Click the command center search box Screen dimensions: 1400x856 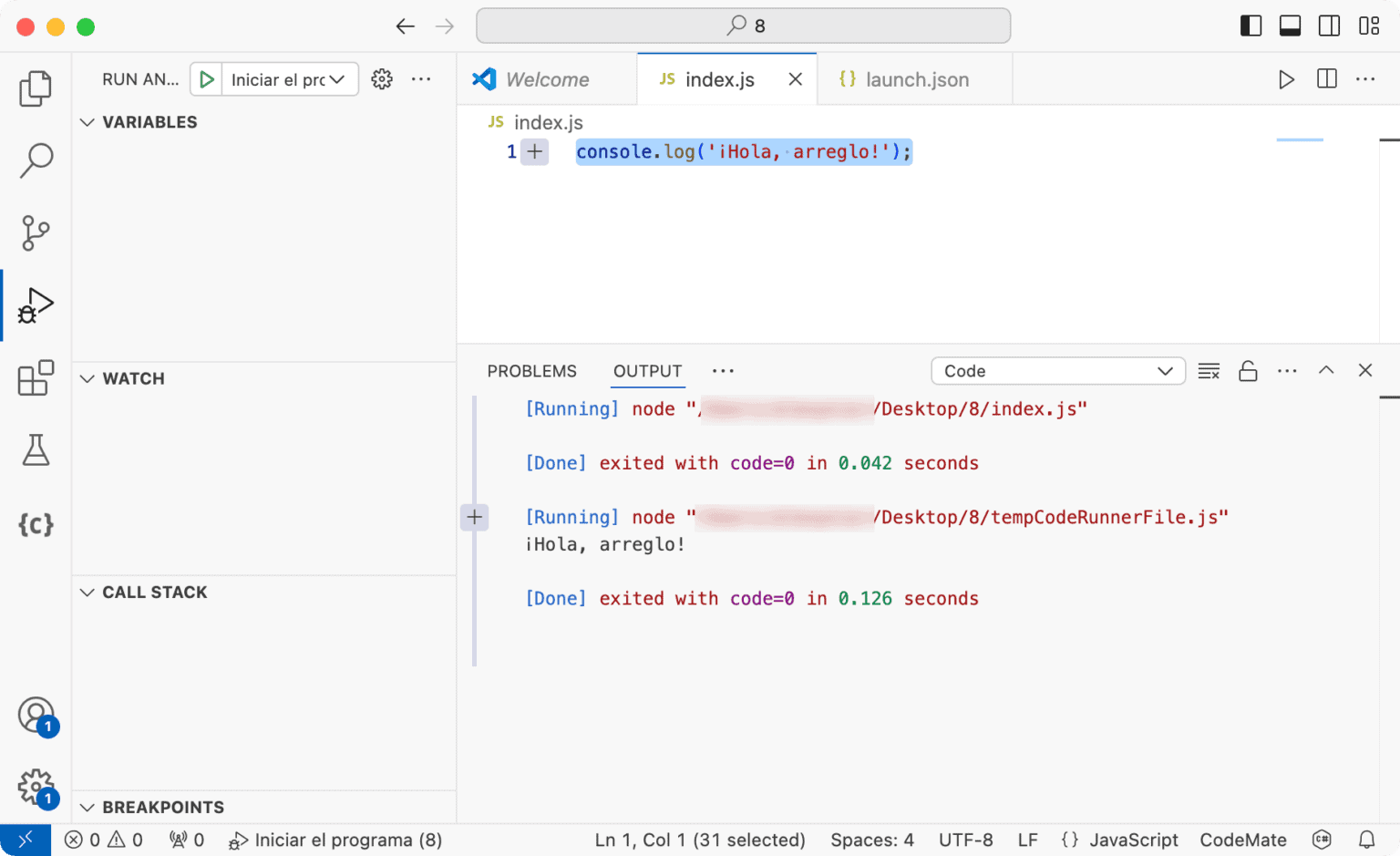tap(743, 26)
